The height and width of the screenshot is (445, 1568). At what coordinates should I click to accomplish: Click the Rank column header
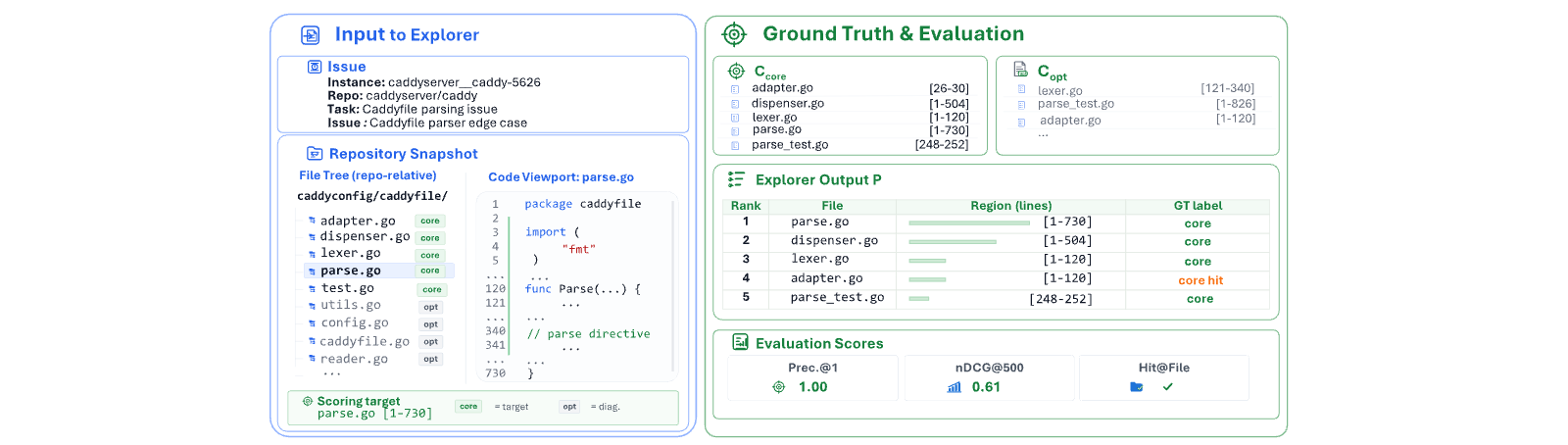tap(746, 206)
